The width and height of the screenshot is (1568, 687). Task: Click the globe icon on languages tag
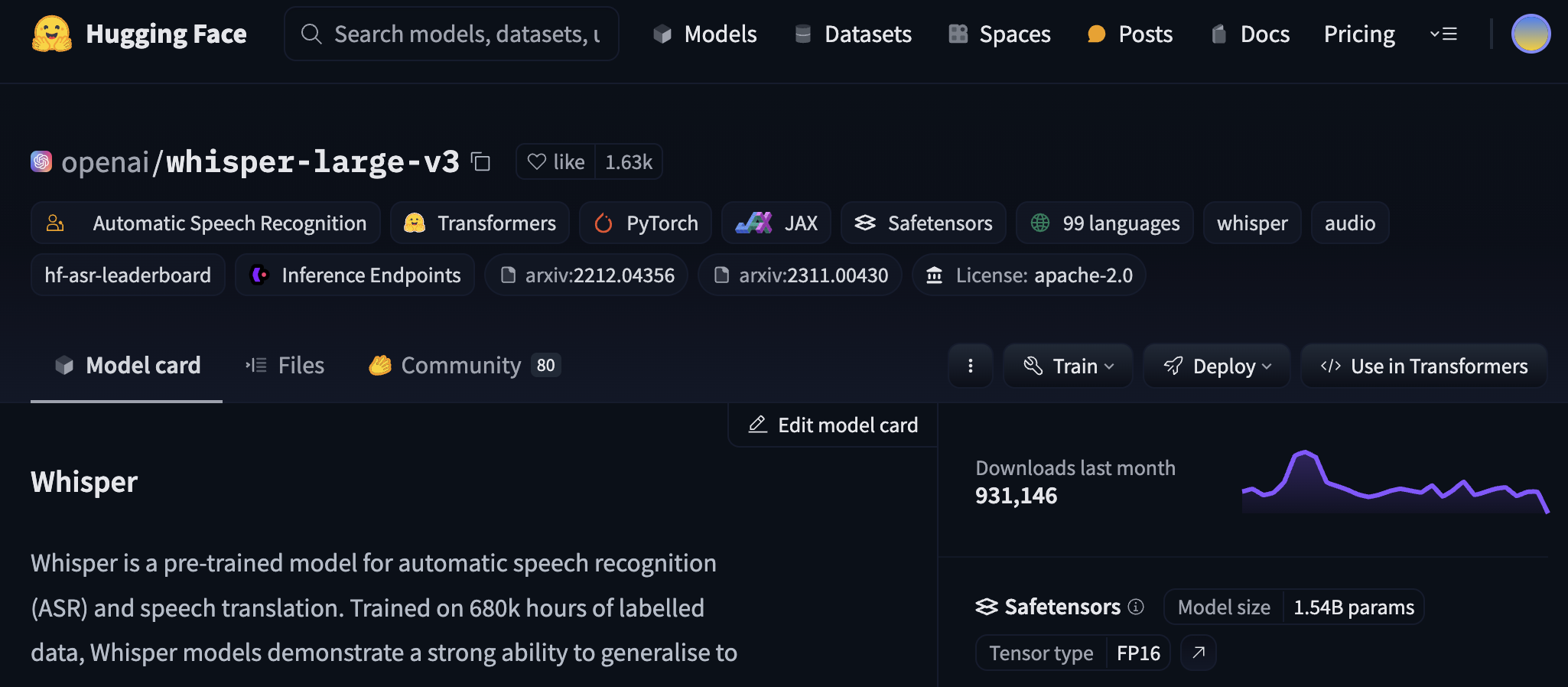pyautogui.click(x=1040, y=223)
